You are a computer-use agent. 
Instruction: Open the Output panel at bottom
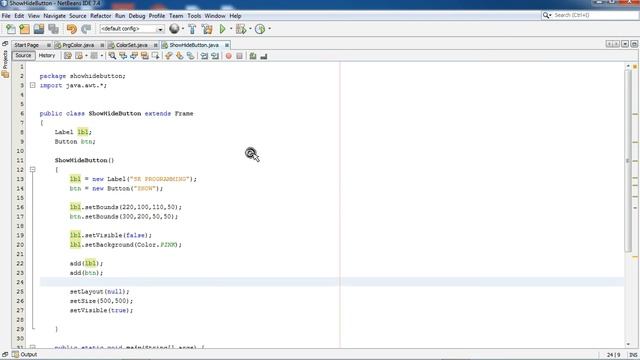(x=24, y=355)
